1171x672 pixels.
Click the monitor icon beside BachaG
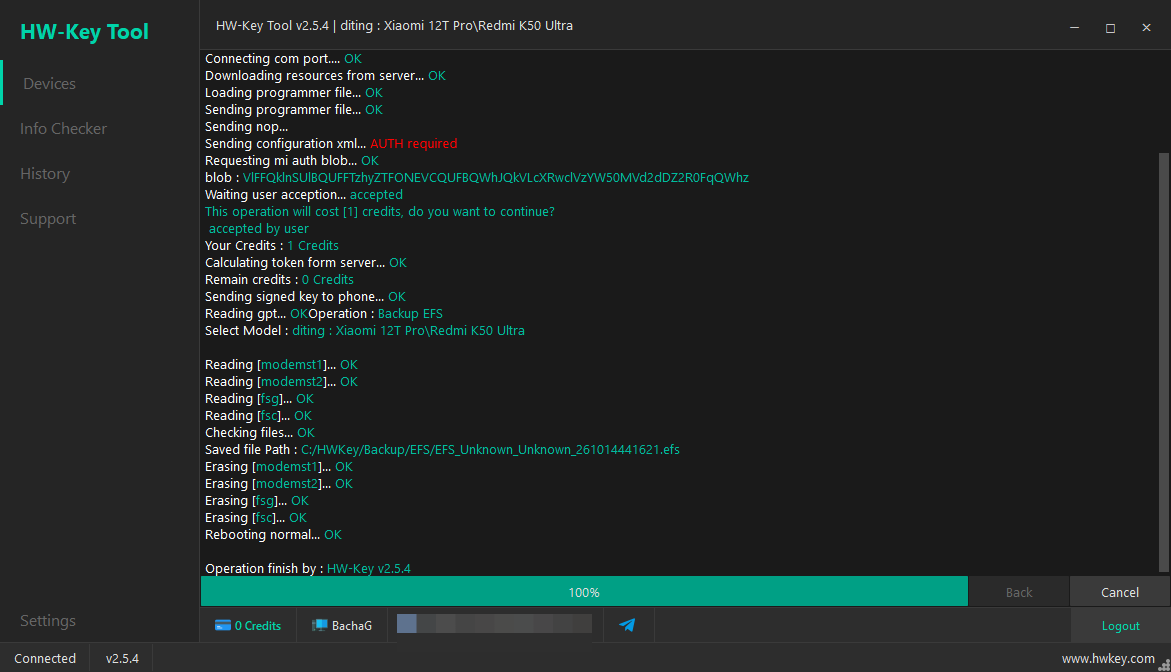tap(320, 626)
